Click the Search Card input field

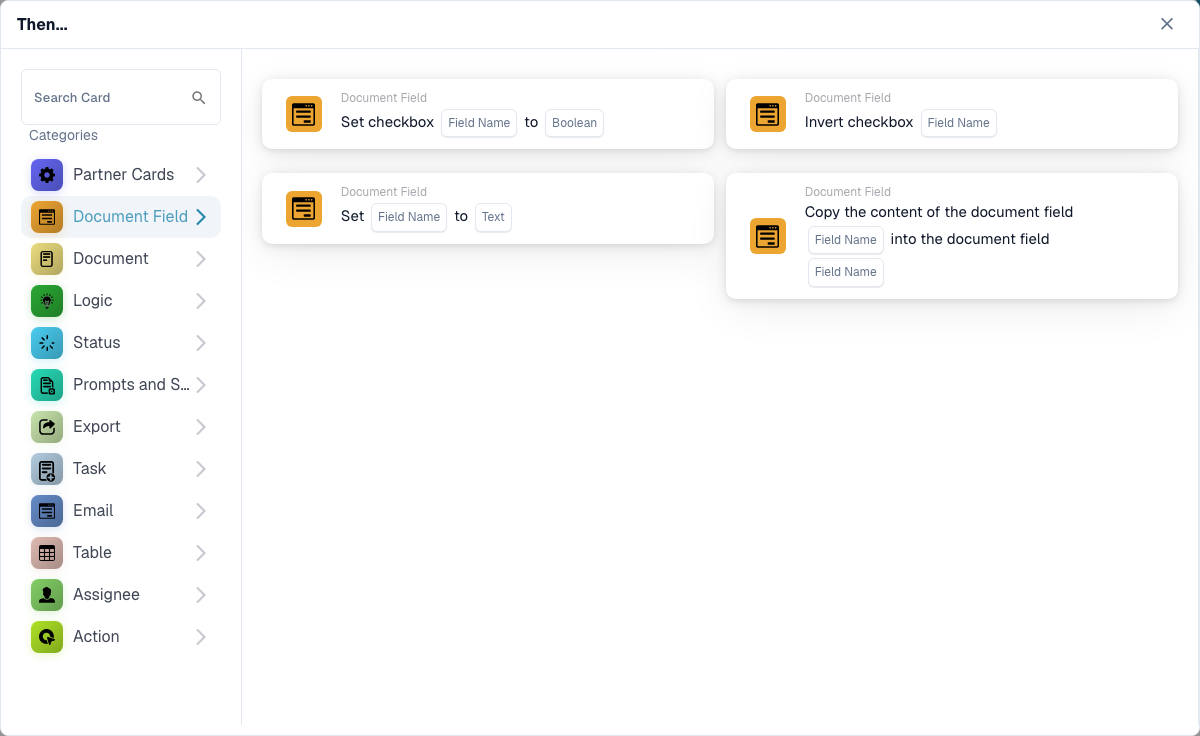pos(121,97)
